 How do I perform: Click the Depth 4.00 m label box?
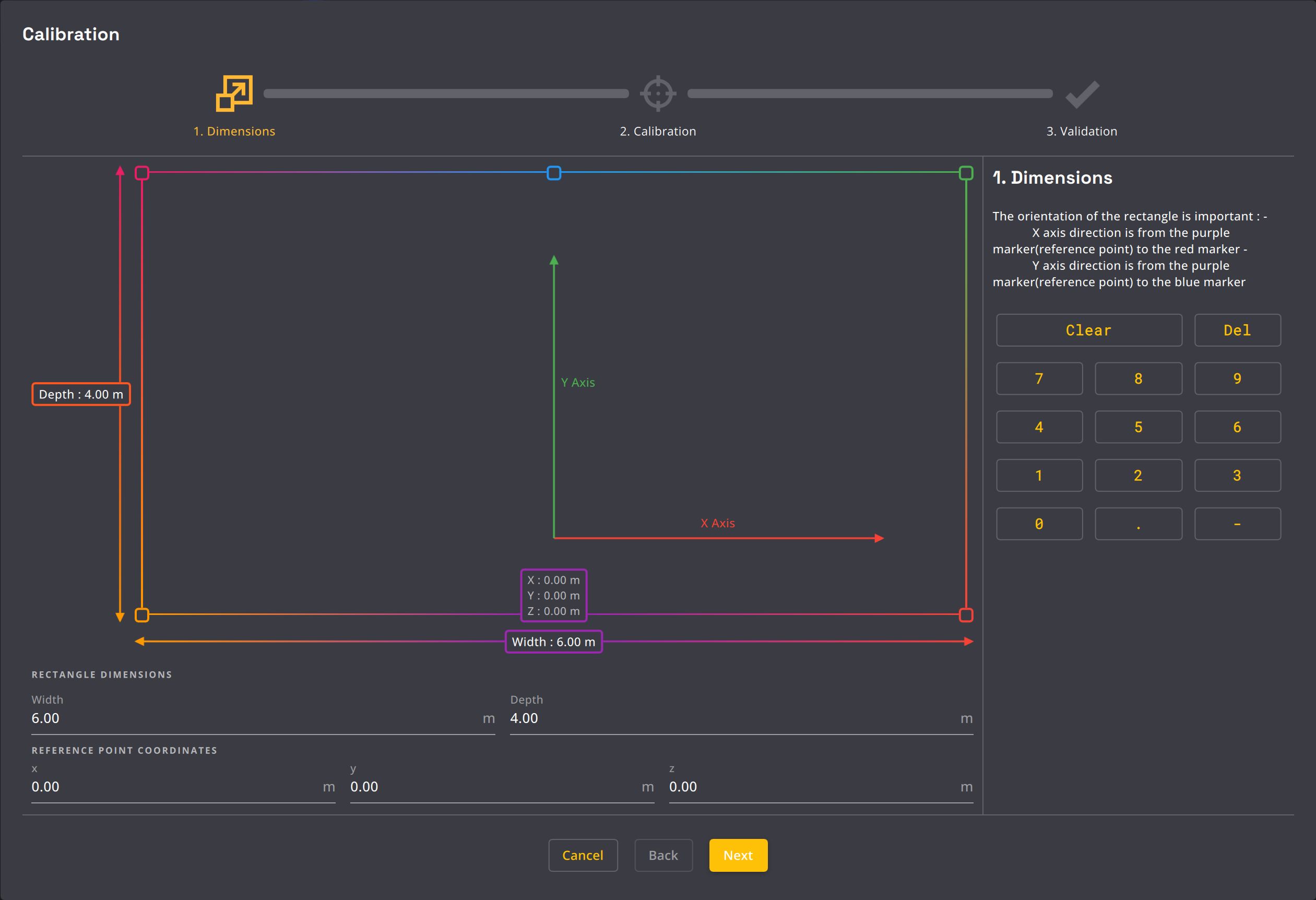[x=81, y=394]
